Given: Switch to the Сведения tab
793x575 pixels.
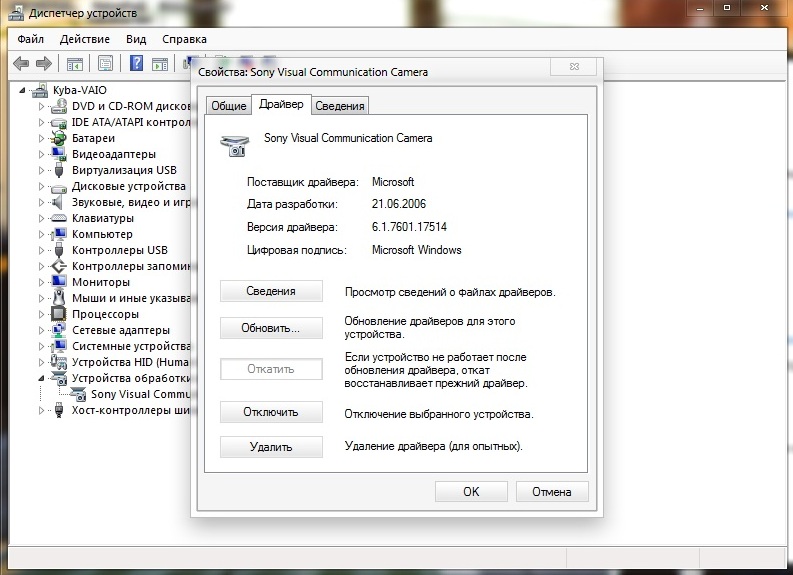Looking at the screenshot, I should [x=340, y=106].
